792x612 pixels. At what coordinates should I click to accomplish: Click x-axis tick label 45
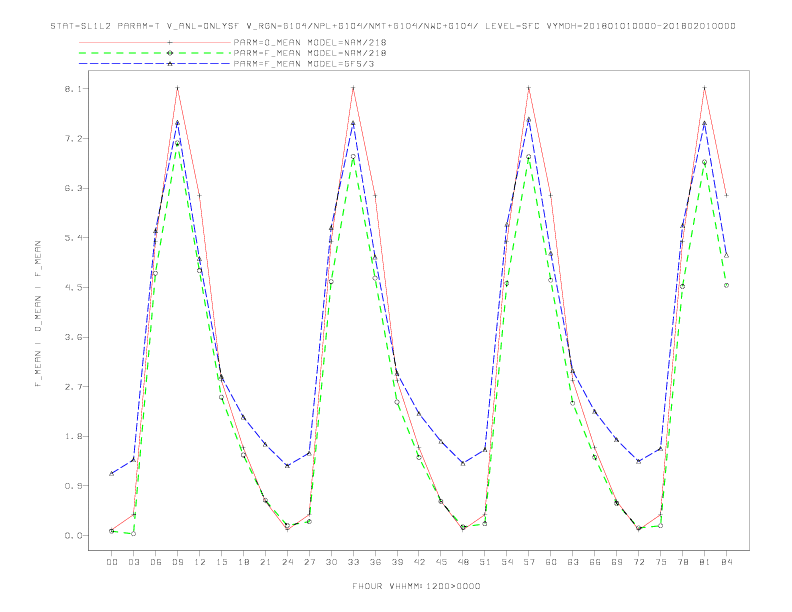pos(441,562)
